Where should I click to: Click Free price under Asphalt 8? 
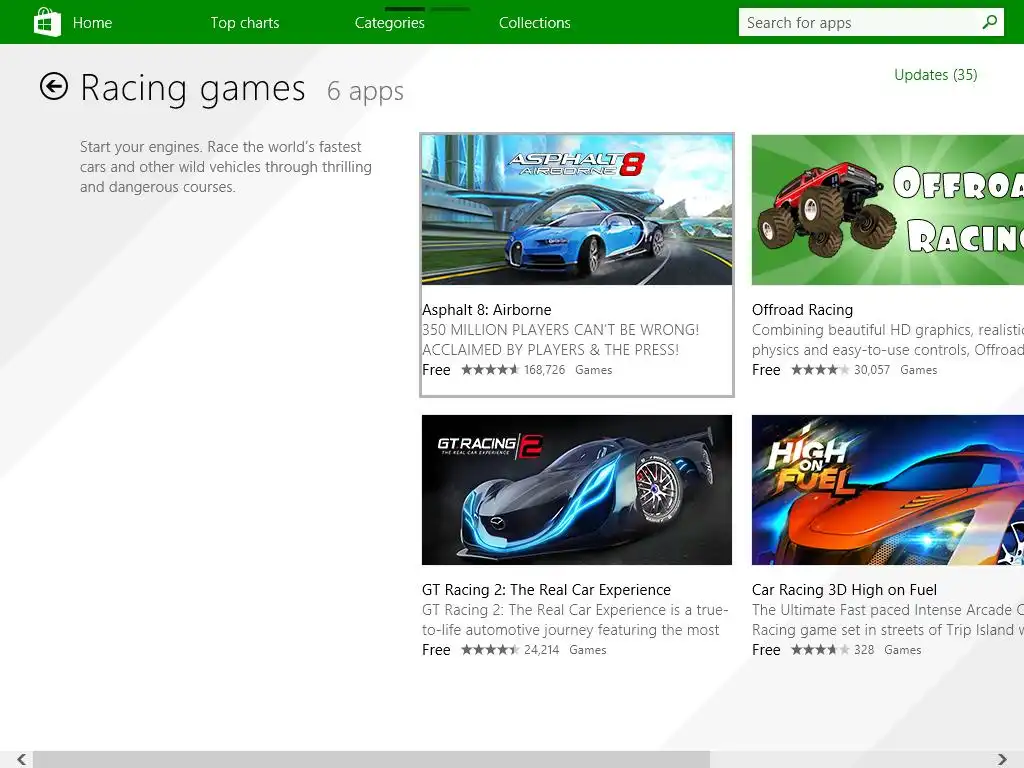436,370
